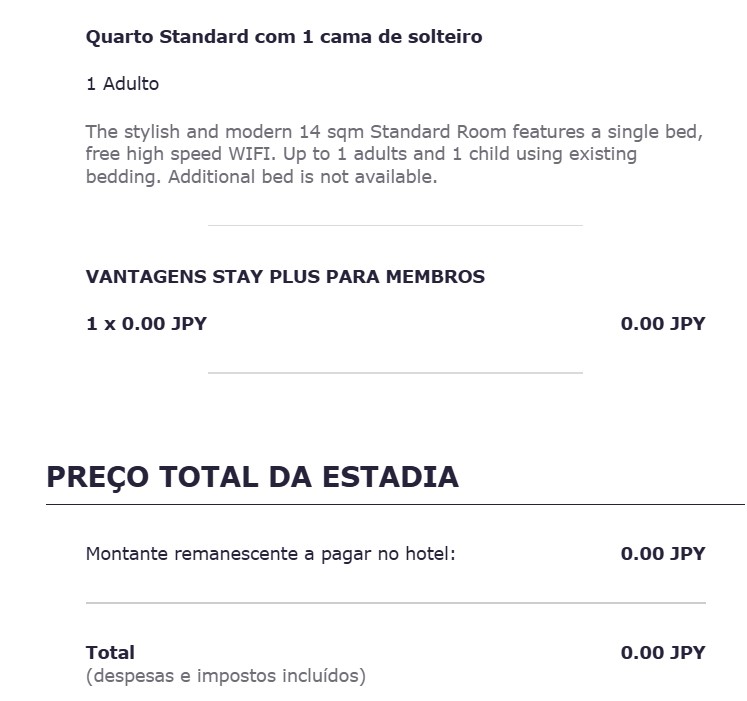Click the divider line above Total
The width and height of the screenshot is (747, 701).
pyautogui.click(x=394, y=603)
